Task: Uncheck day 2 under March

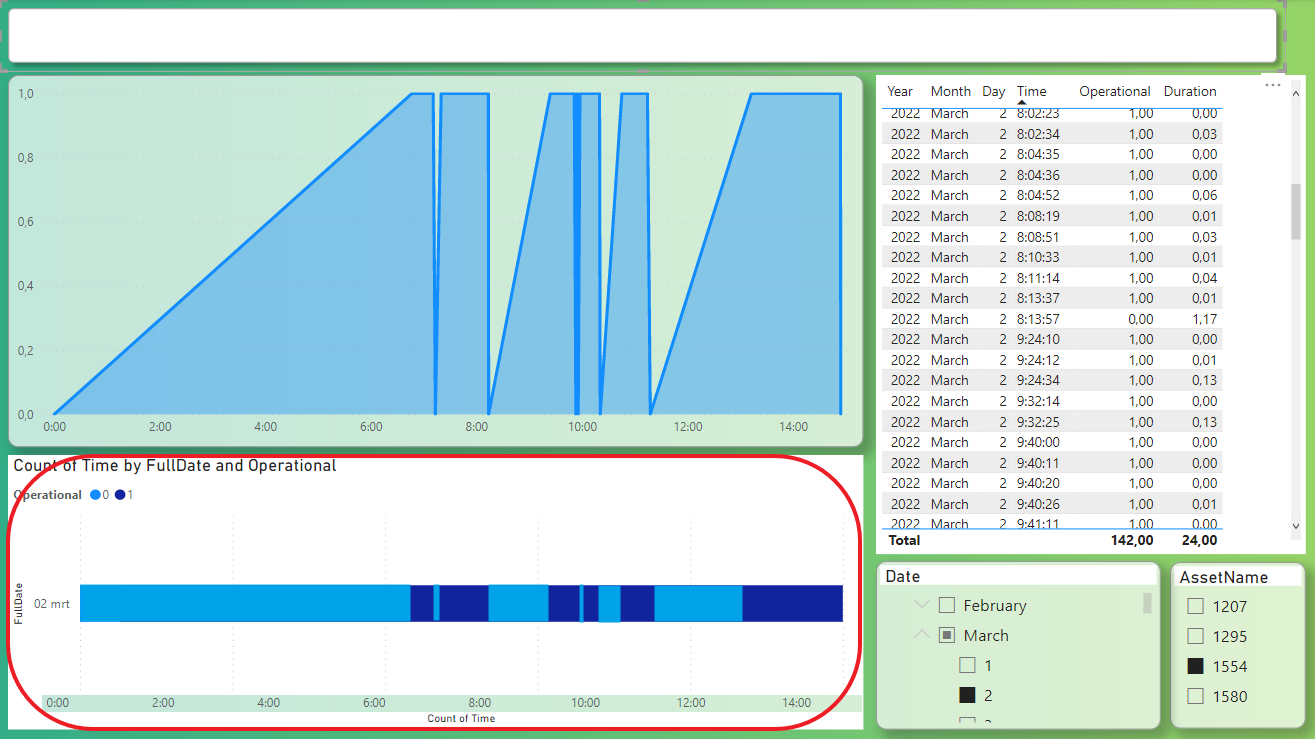Action: pos(967,695)
